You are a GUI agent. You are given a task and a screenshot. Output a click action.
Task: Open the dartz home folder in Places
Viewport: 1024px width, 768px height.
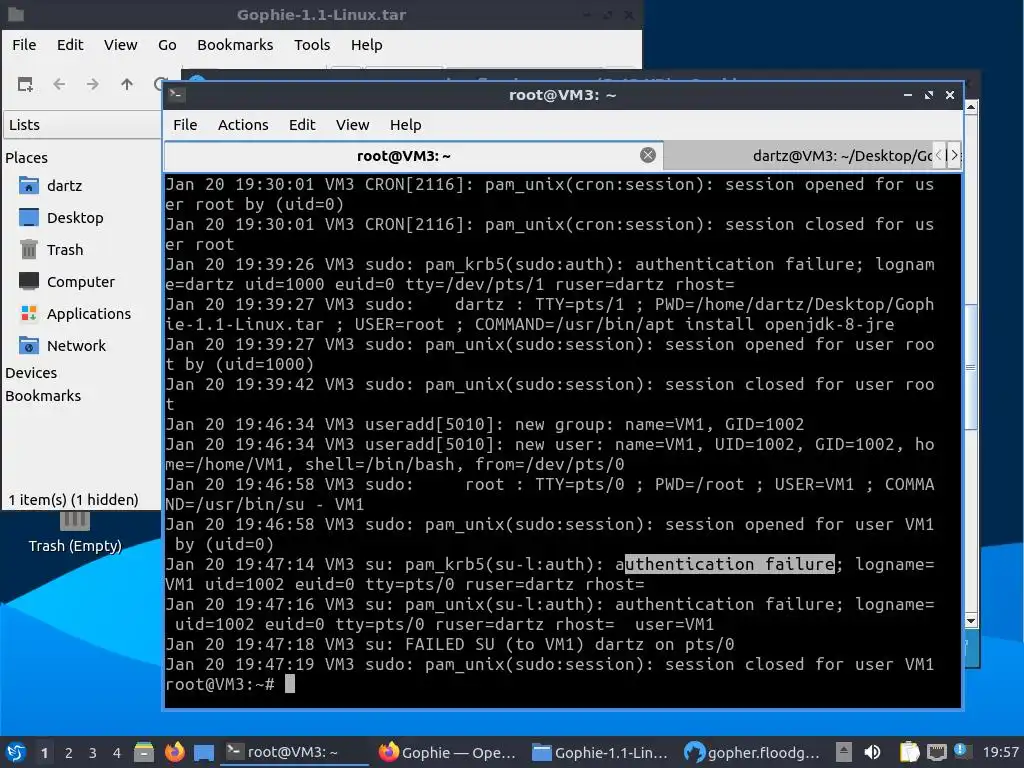point(64,185)
